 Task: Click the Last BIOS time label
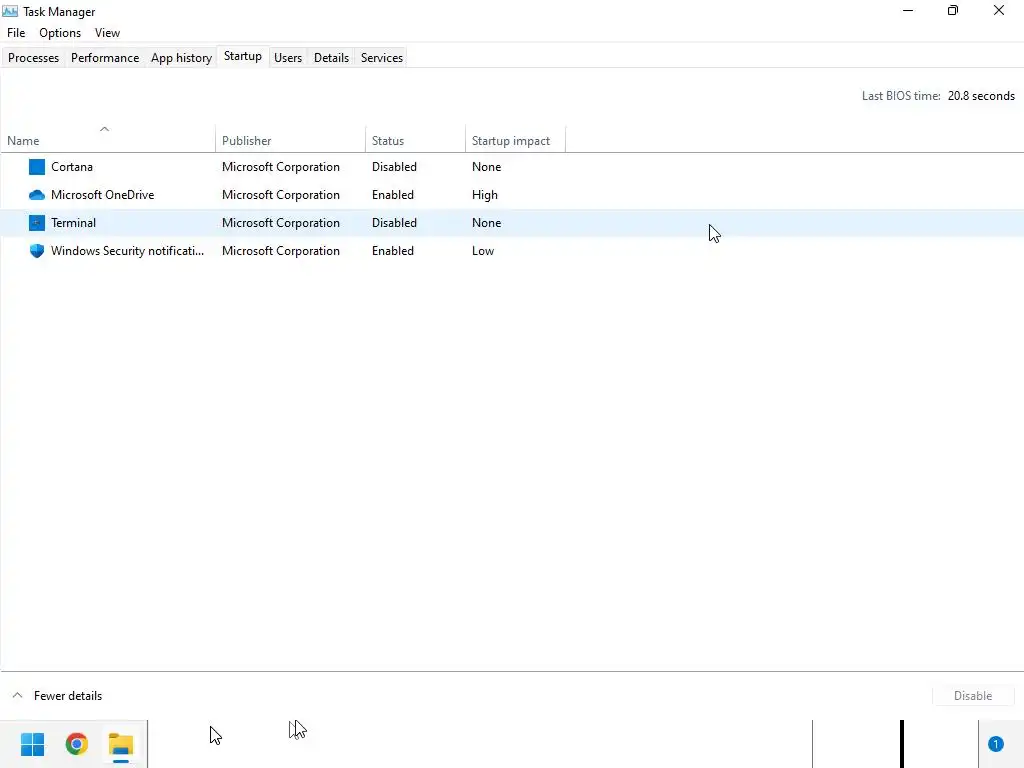901,95
